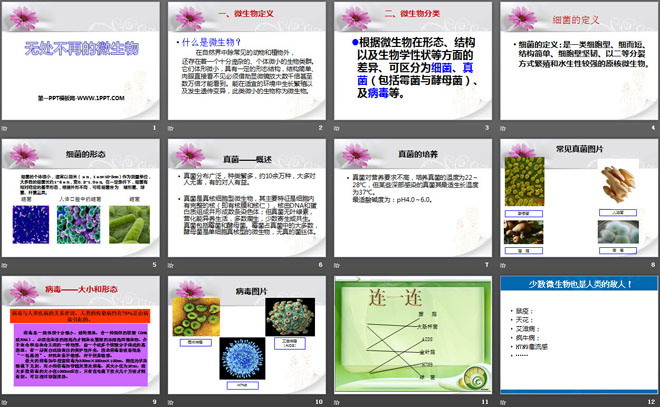Viewport: 660px width, 407px height.
Task: Click slide number label "7"
Action: point(487,265)
